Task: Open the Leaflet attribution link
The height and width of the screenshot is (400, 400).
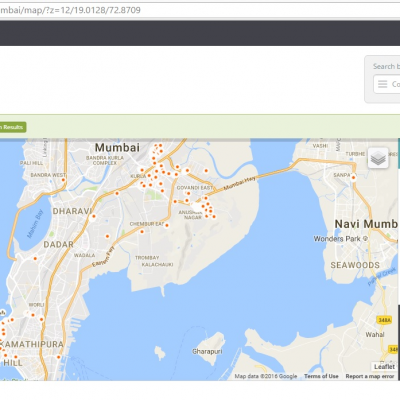Action: click(384, 367)
